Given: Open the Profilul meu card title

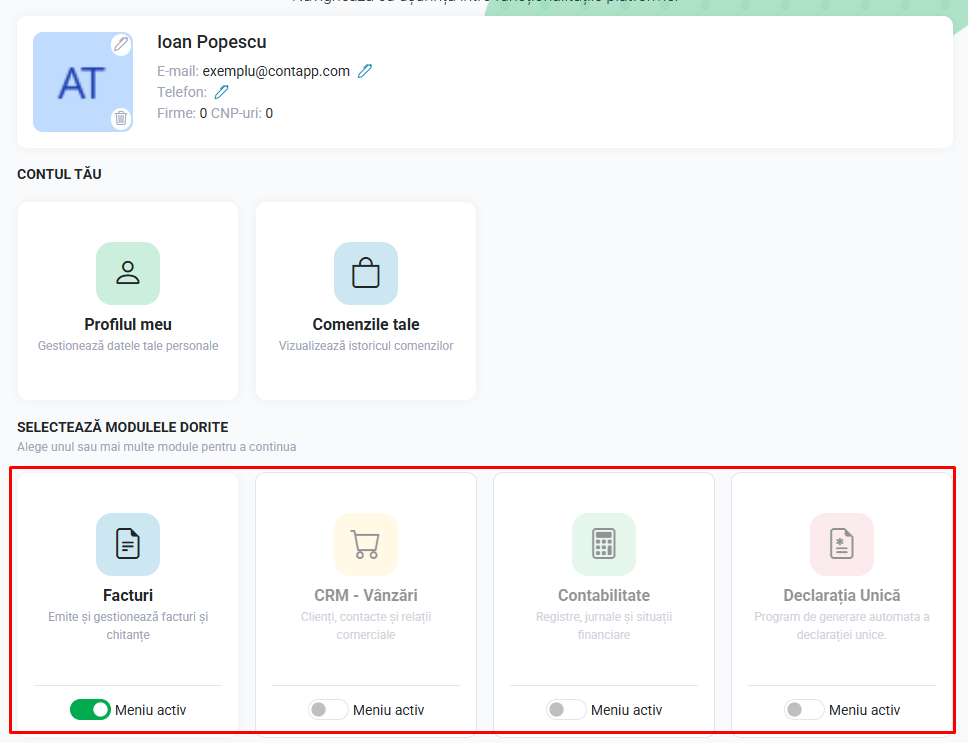Looking at the screenshot, I should pyautogui.click(x=128, y=325).
